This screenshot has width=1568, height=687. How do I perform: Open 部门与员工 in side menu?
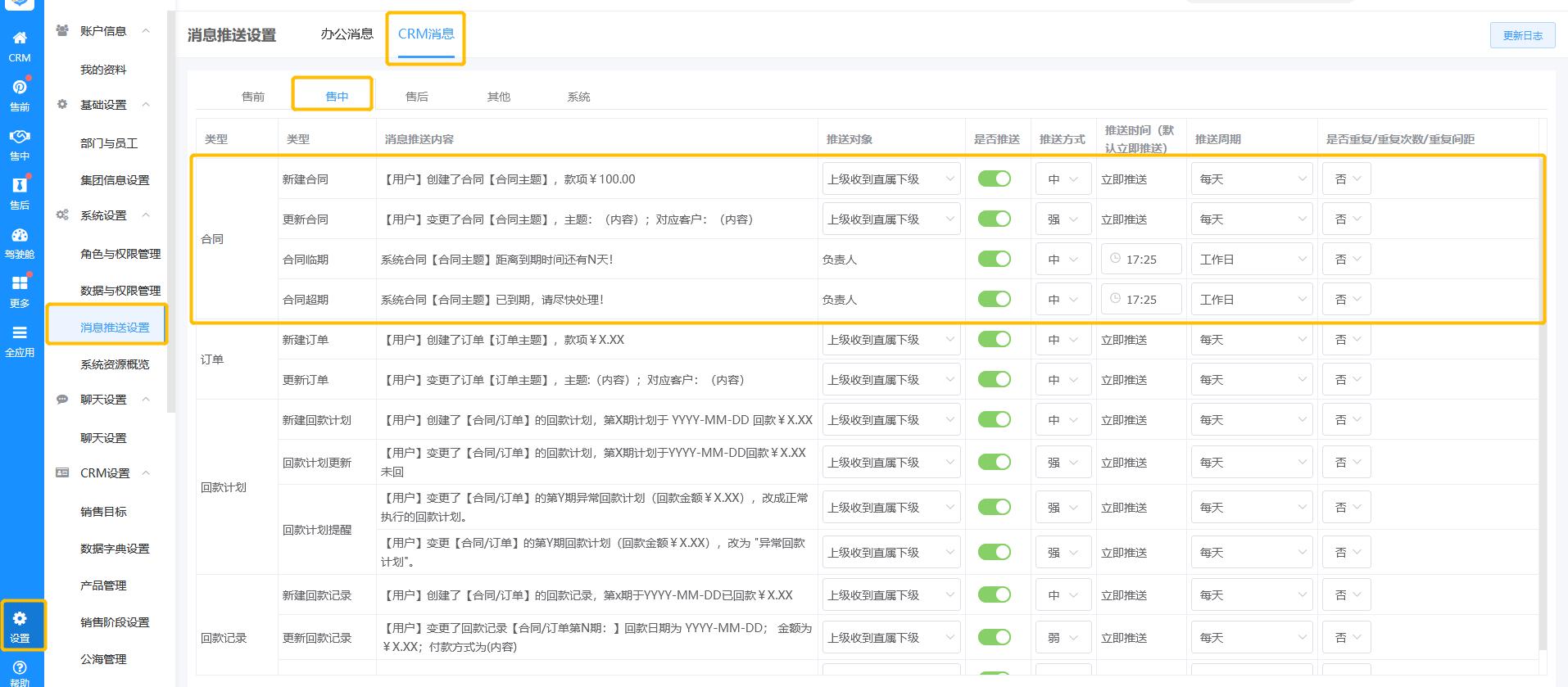pos(109,142)
